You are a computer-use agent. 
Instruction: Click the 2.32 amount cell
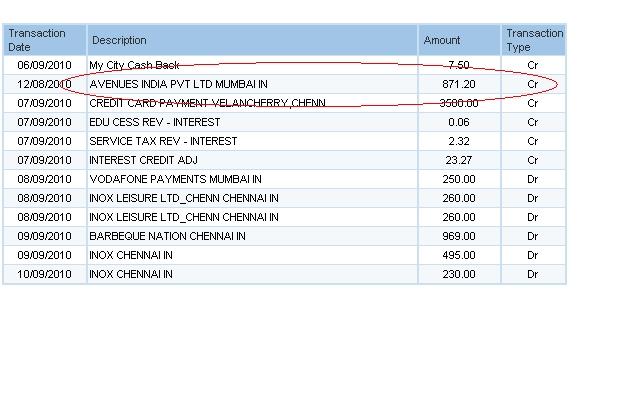(x=459, y=141)
